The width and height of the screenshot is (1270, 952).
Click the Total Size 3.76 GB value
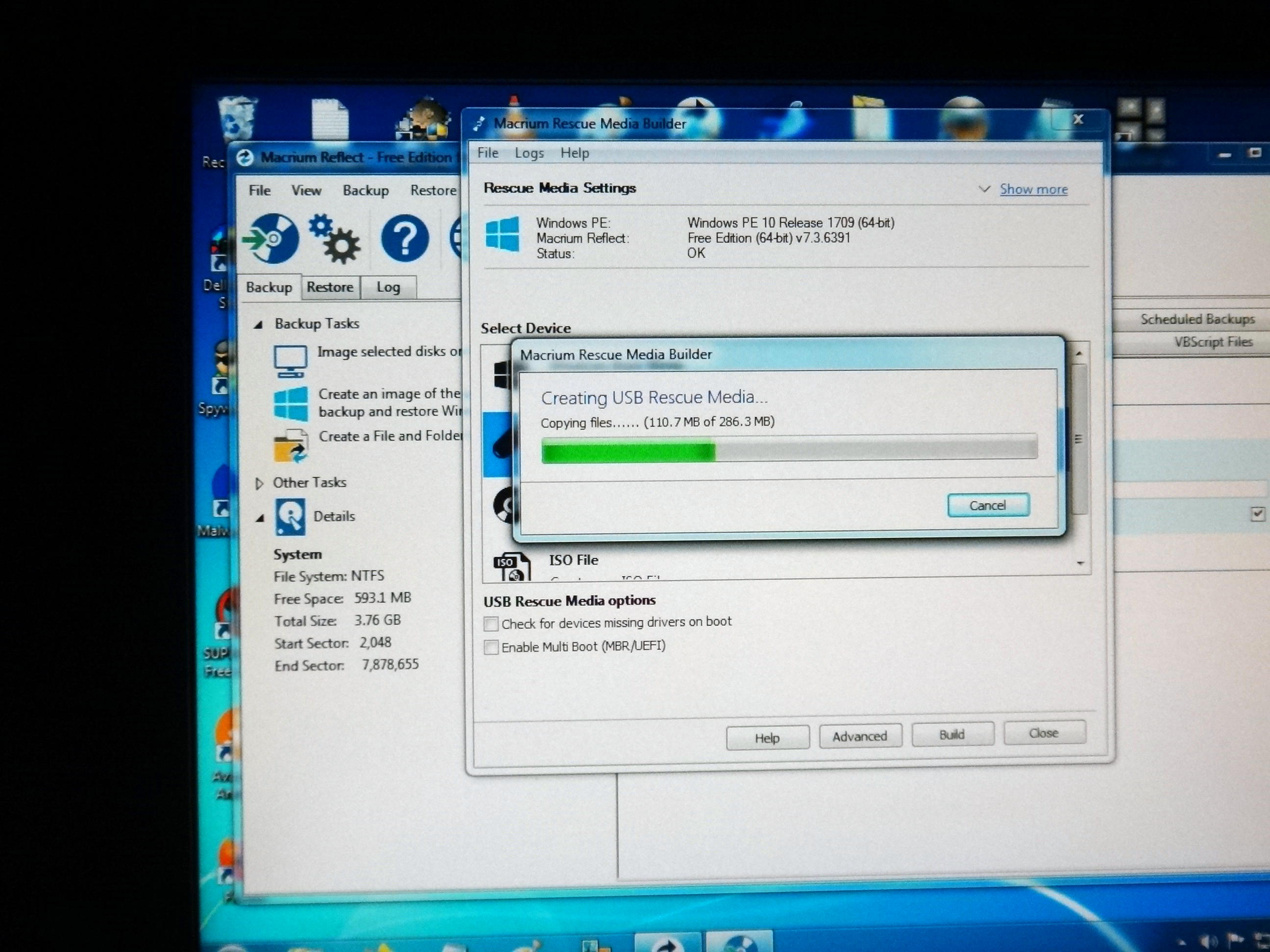(x=377, y=620)
